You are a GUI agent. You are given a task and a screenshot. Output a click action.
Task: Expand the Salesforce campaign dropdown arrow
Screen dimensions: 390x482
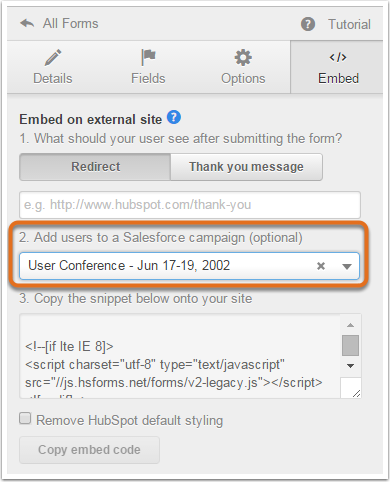tap(347, 266)
